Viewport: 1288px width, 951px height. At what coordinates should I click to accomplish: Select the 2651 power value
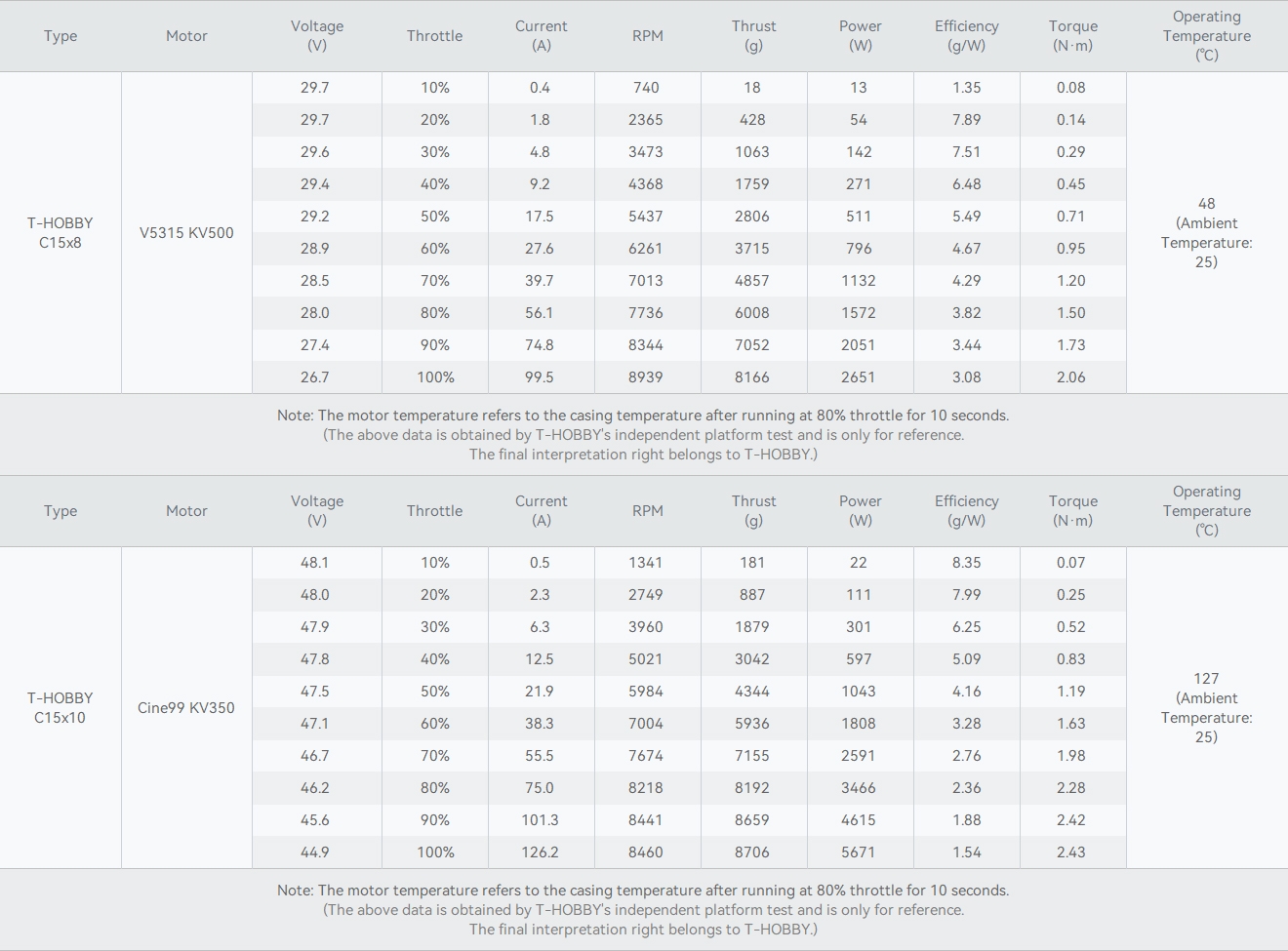point(859,377)
